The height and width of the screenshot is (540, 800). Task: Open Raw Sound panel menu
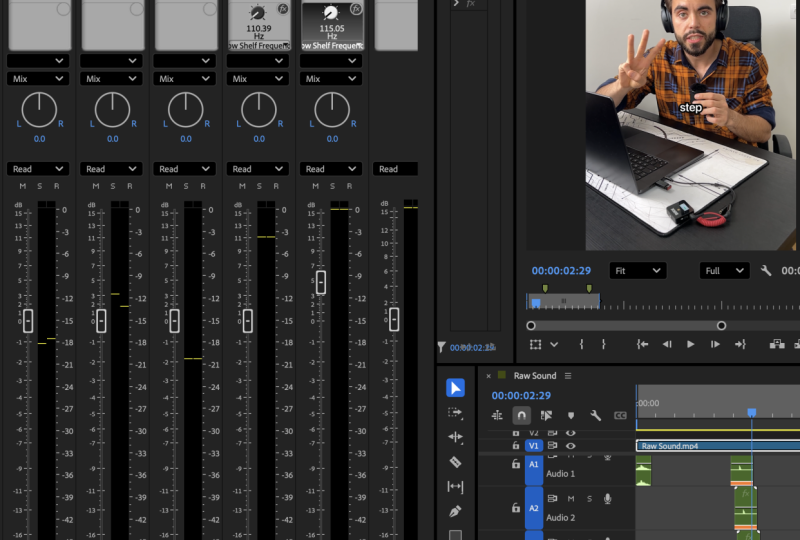pos(568,376)
